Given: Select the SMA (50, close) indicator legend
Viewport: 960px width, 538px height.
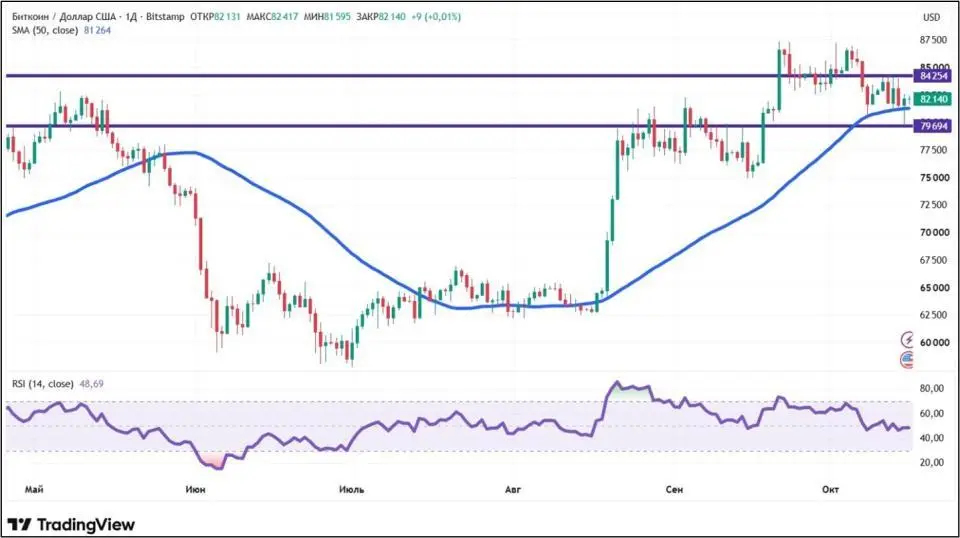Looking at the screenshot, I should click(x=45, y=30).
